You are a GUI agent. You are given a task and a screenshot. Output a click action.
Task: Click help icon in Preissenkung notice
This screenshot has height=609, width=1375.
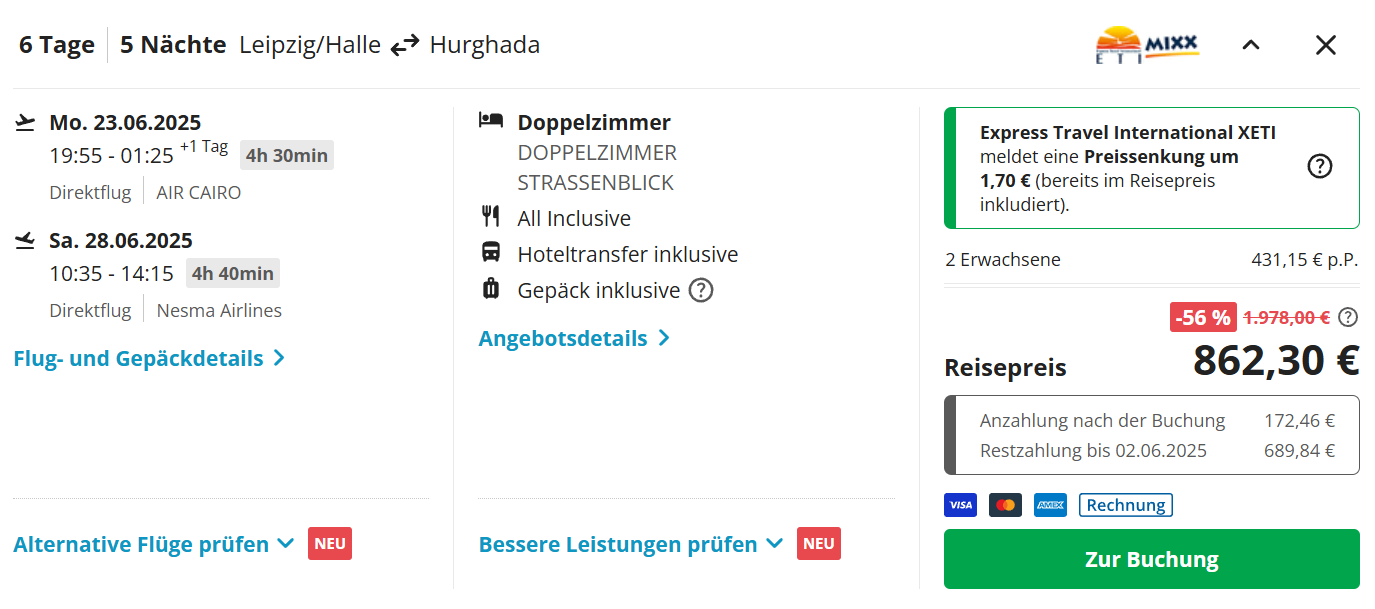pyautogui.click(x=1320, y=167)
